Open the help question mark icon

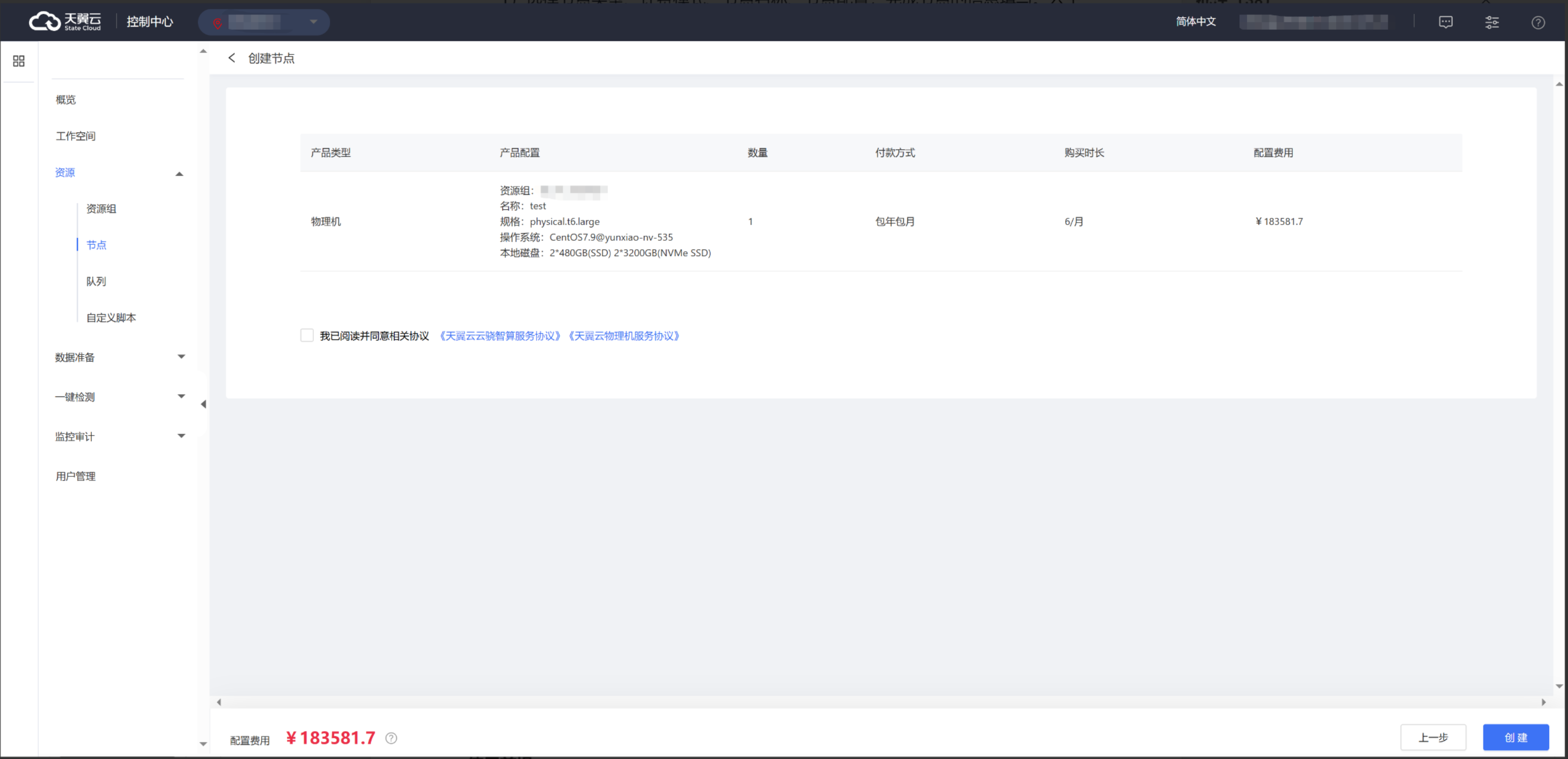(x=1538, y=22)
